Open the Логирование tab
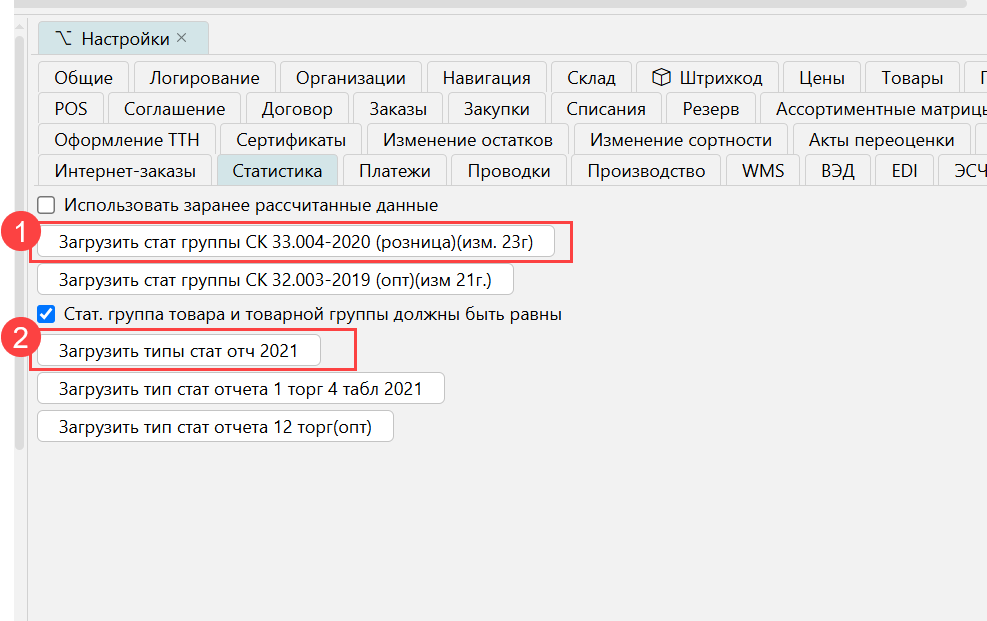 (204, 78)
